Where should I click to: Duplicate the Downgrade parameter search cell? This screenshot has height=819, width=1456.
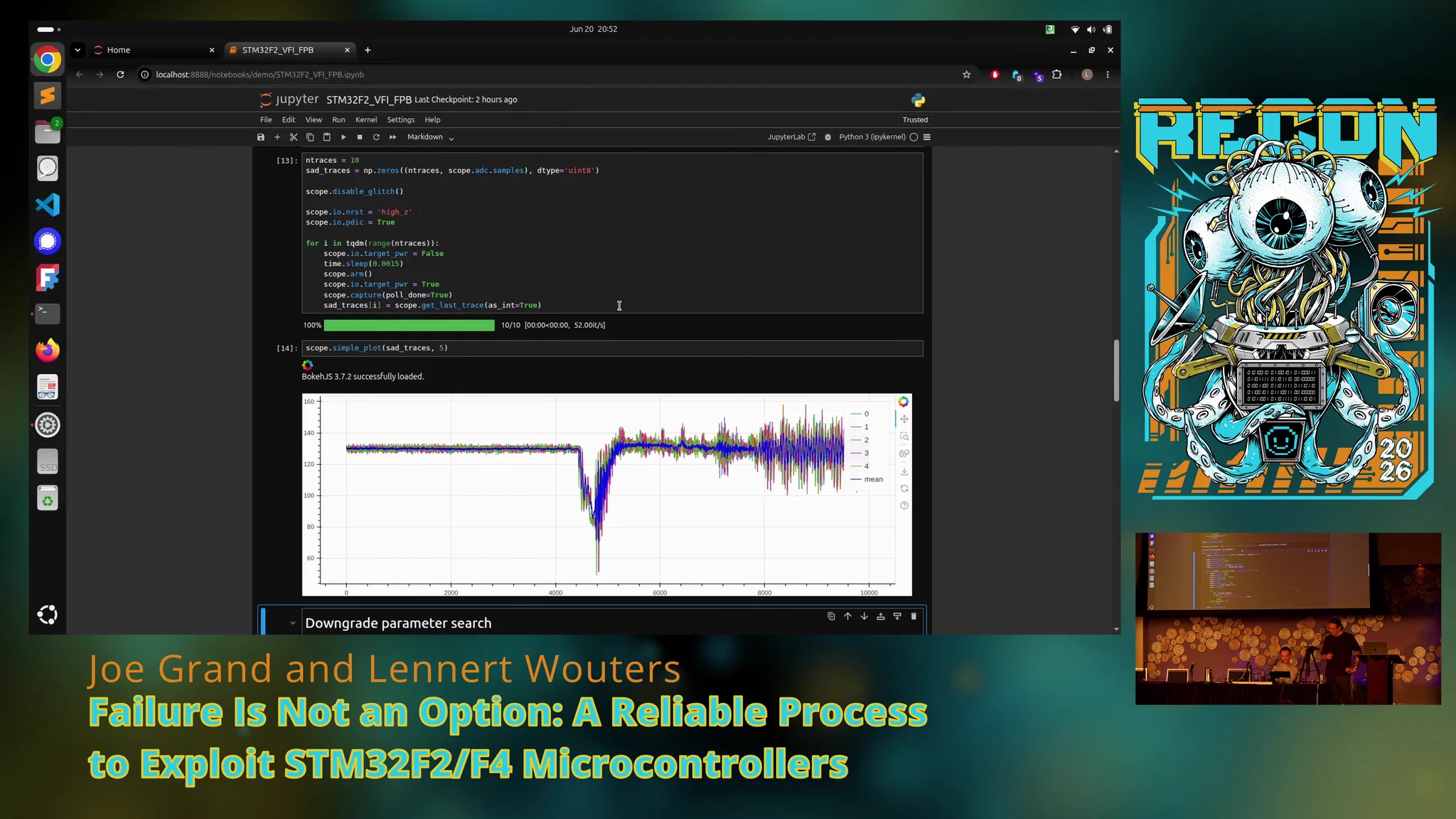831,616
